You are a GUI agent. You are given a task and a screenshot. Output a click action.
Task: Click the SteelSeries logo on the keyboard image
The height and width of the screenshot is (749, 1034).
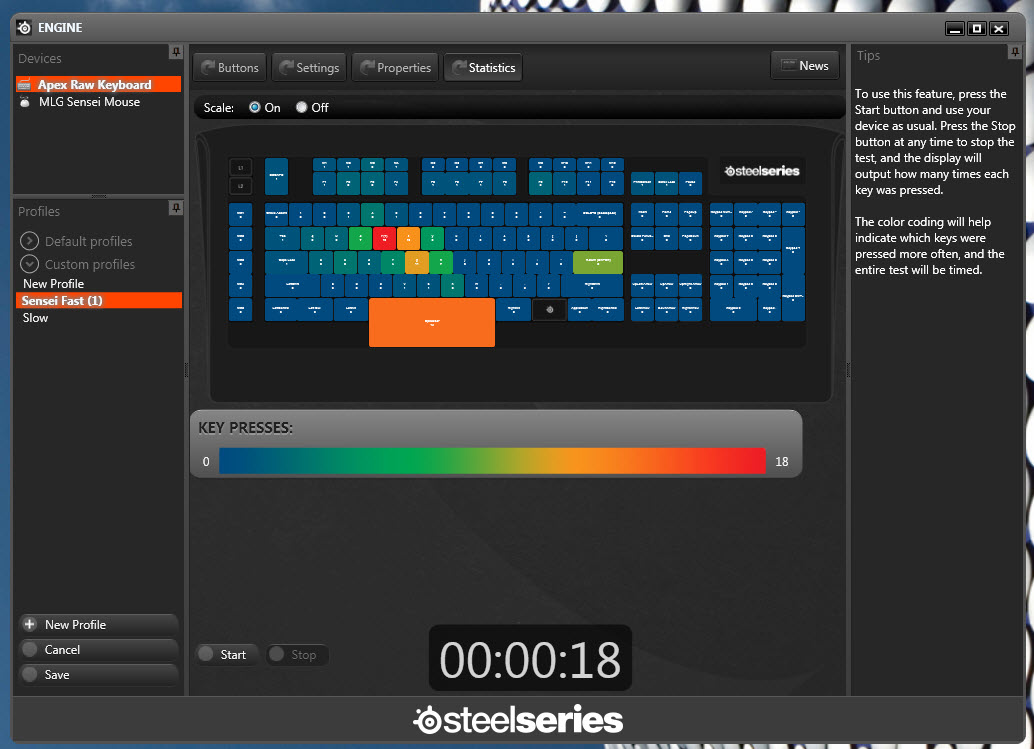point(762,171)
